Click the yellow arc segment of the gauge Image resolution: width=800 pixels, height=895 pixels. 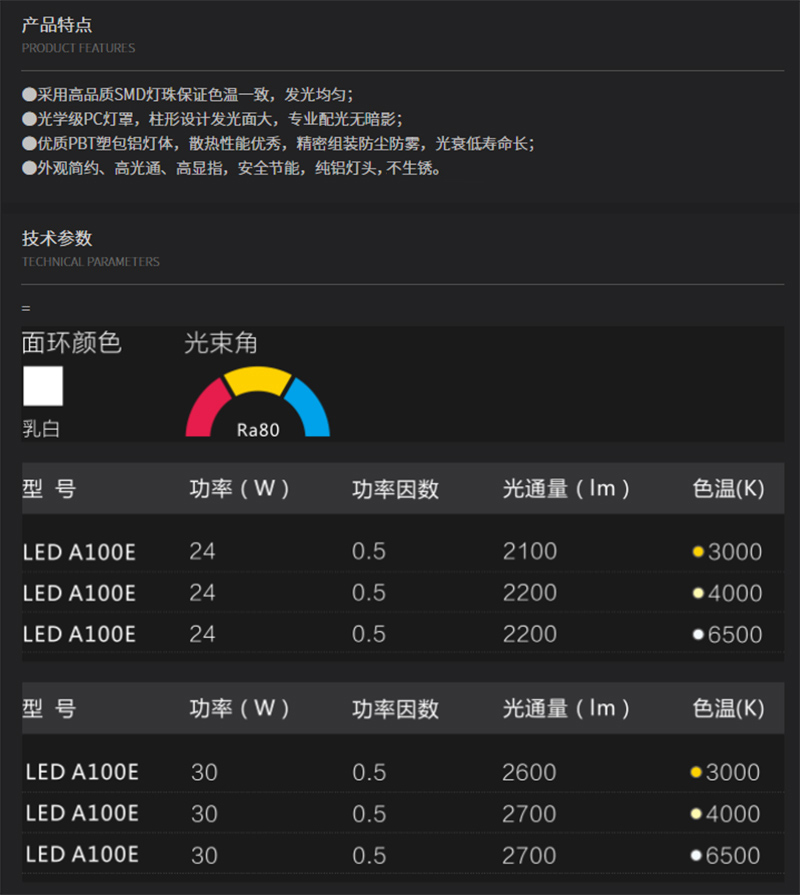257,380
